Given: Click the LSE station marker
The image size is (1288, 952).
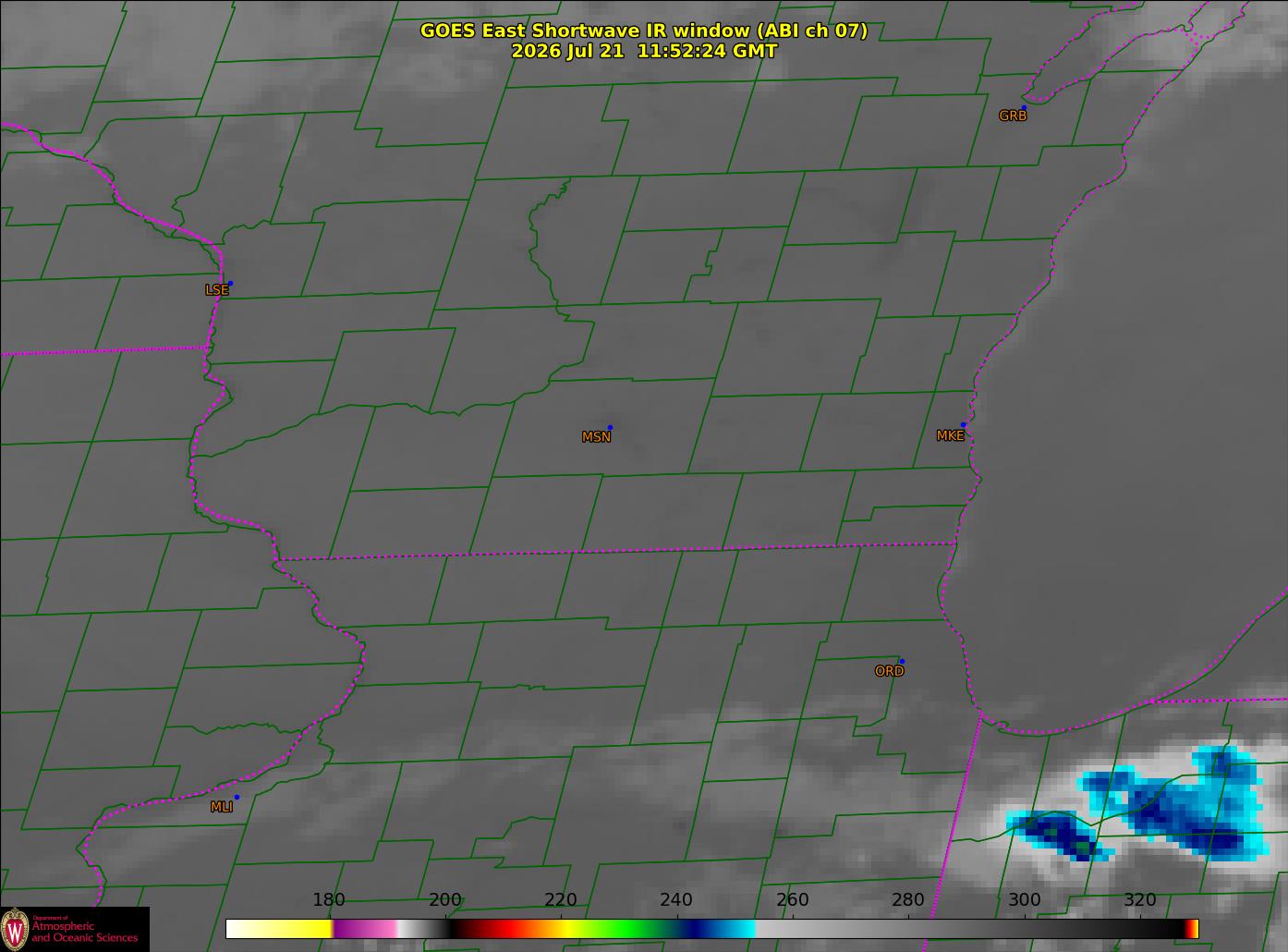Looking at the screenshot, I should tap(230, 284).
